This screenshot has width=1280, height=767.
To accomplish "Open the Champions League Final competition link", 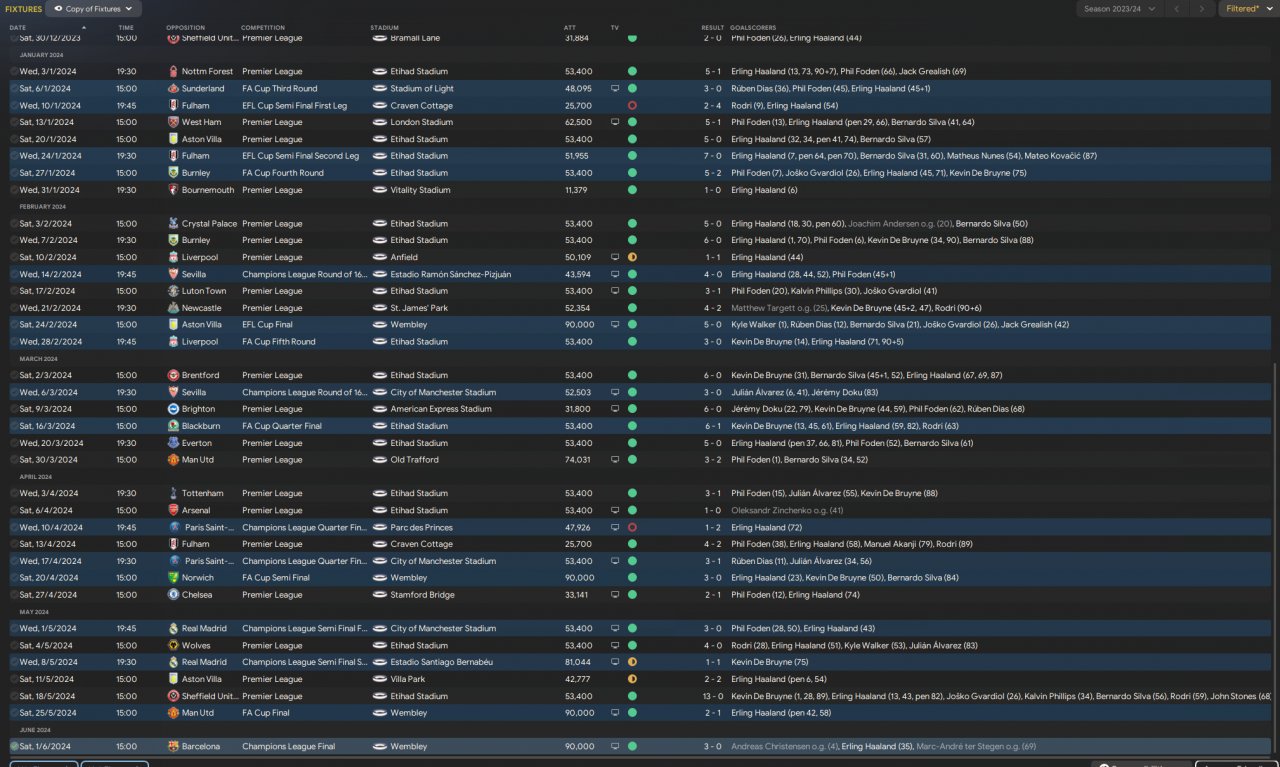I will pos(290,747).
